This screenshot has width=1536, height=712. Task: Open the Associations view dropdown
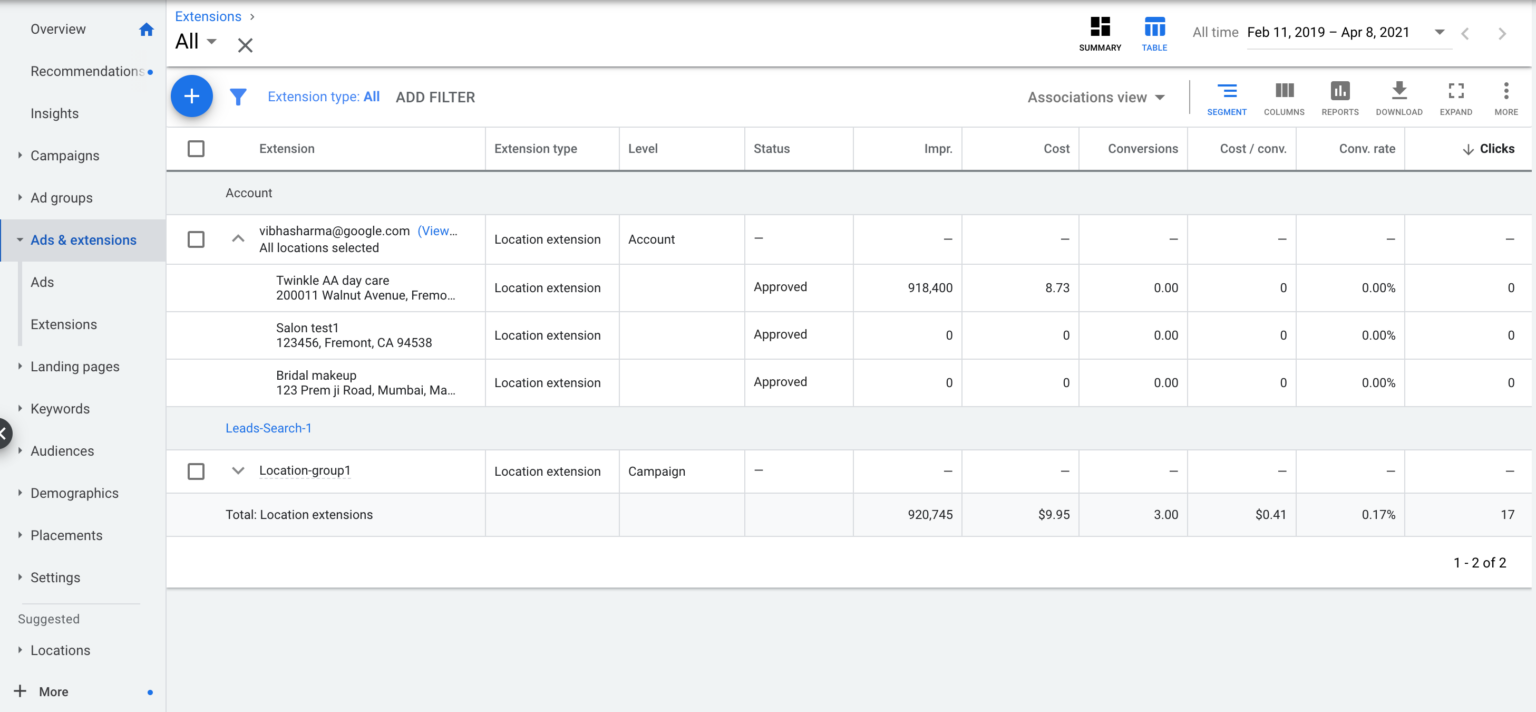pos(1096,97)
